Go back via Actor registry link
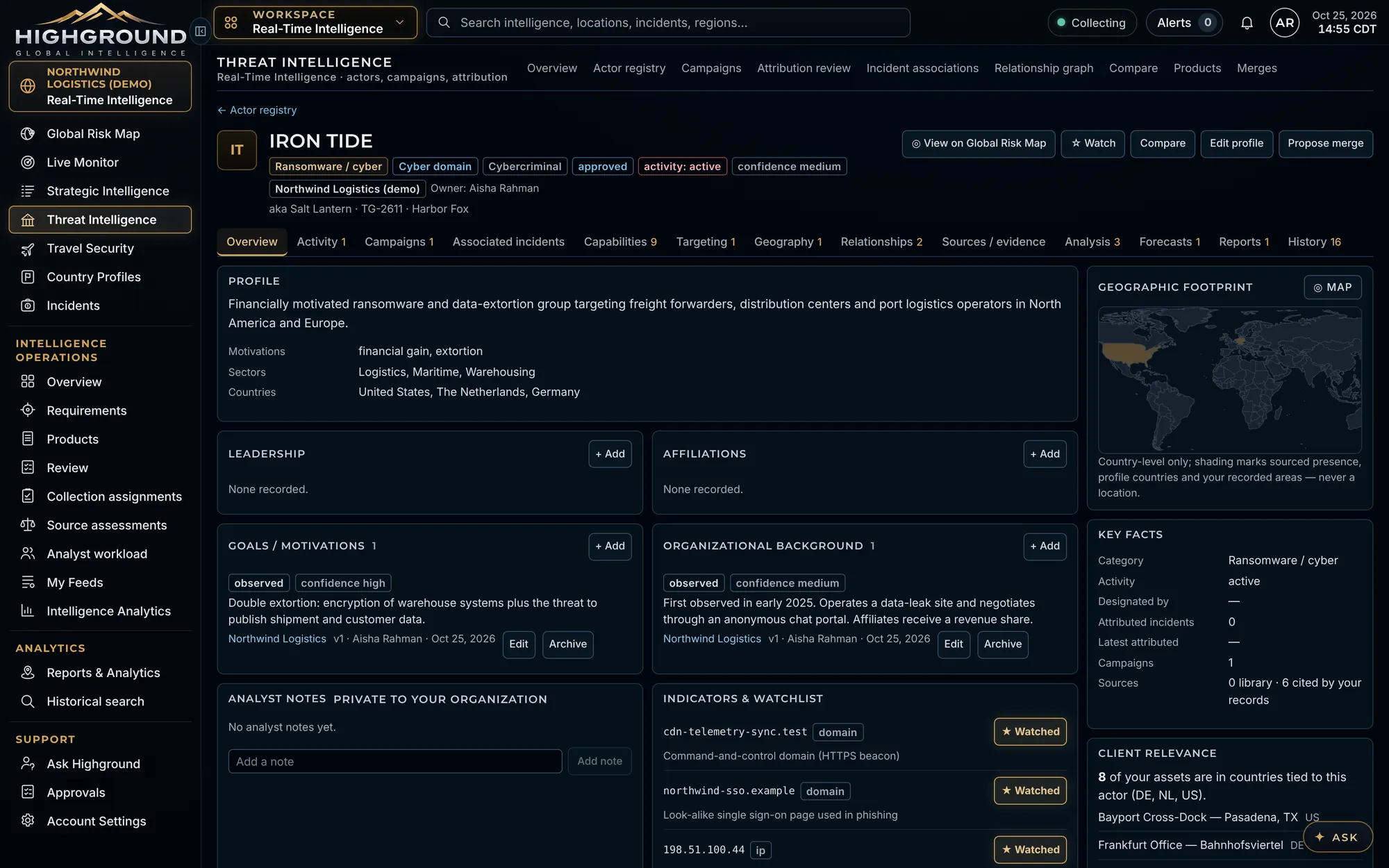 (x=257, y=110)
